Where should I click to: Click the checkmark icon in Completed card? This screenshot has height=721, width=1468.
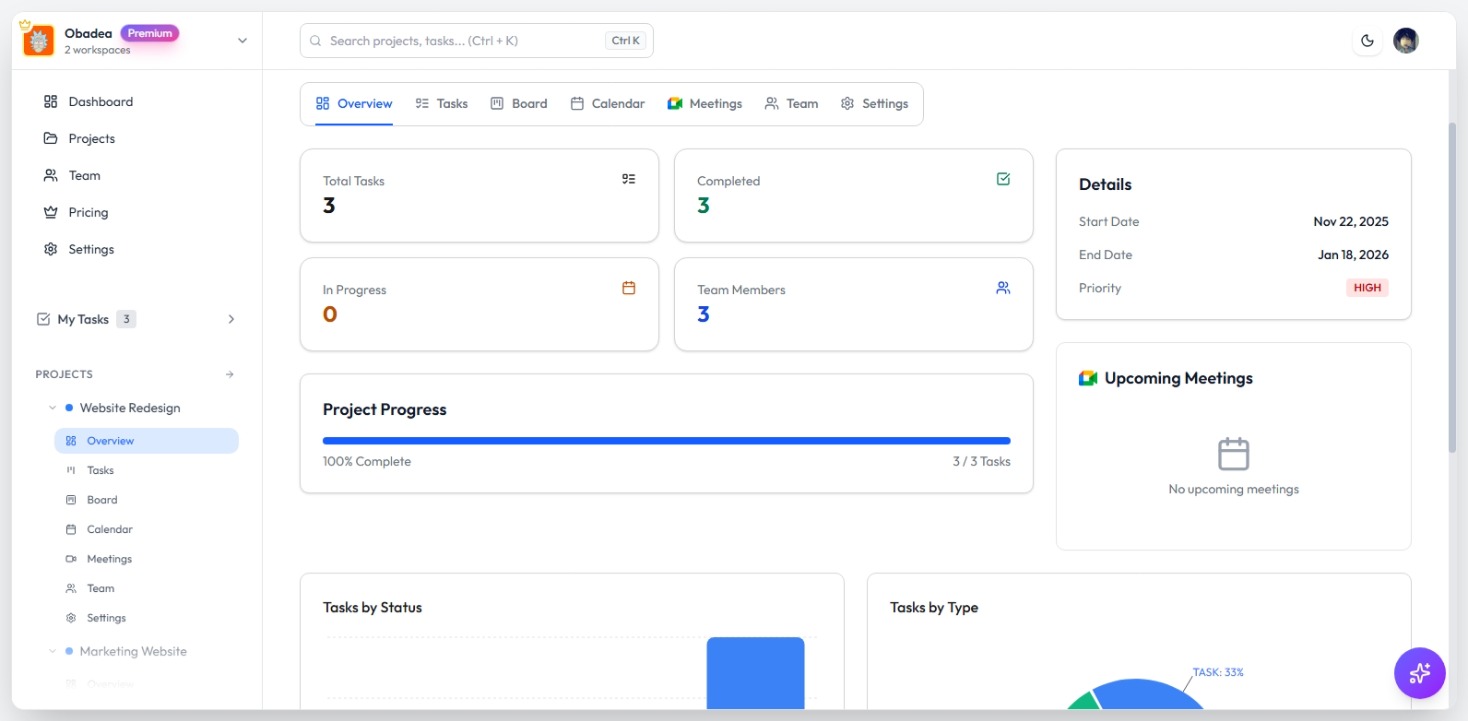[x=1003, y=179]
